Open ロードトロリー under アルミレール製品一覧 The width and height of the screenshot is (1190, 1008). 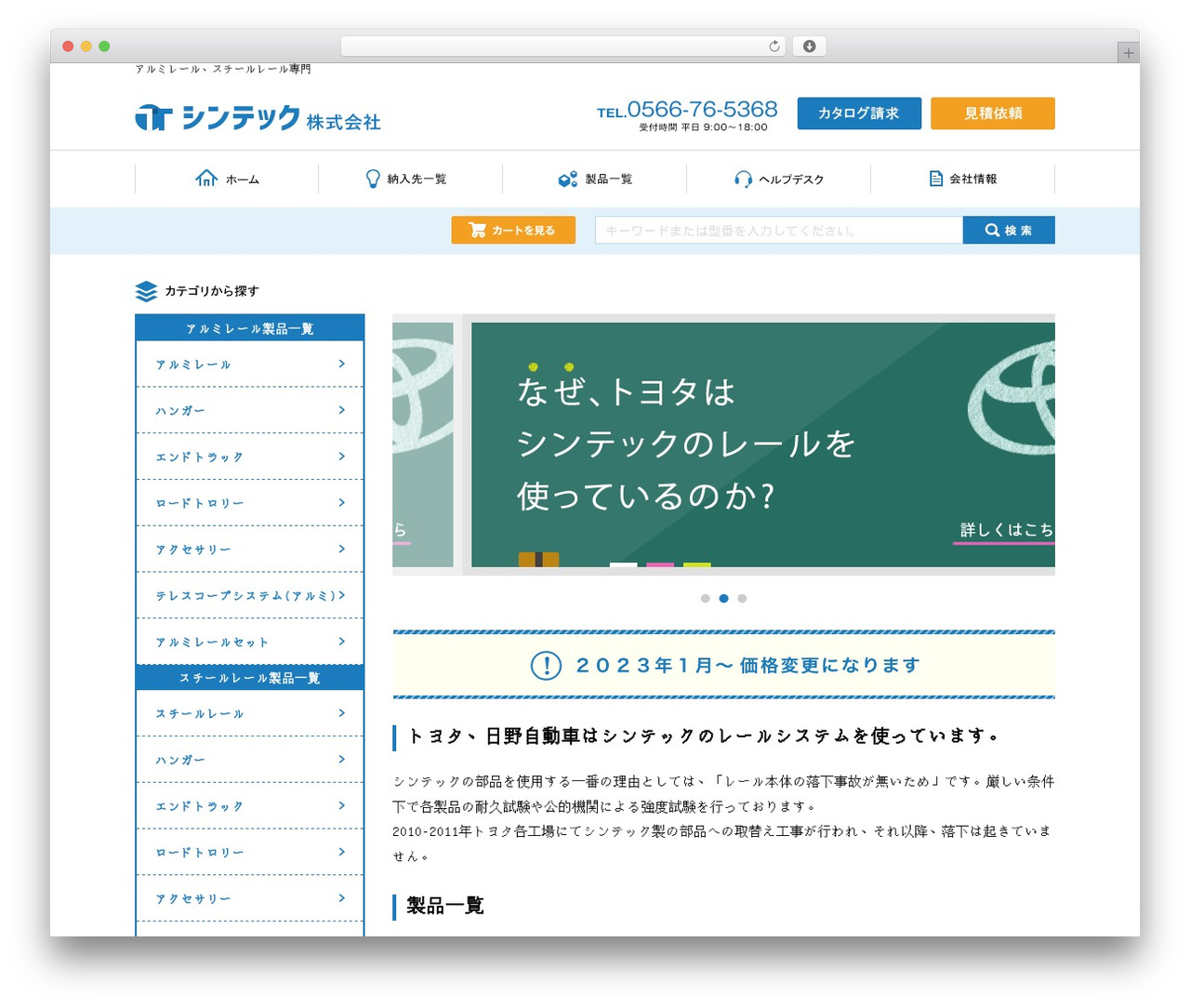(x=250, y=503)
